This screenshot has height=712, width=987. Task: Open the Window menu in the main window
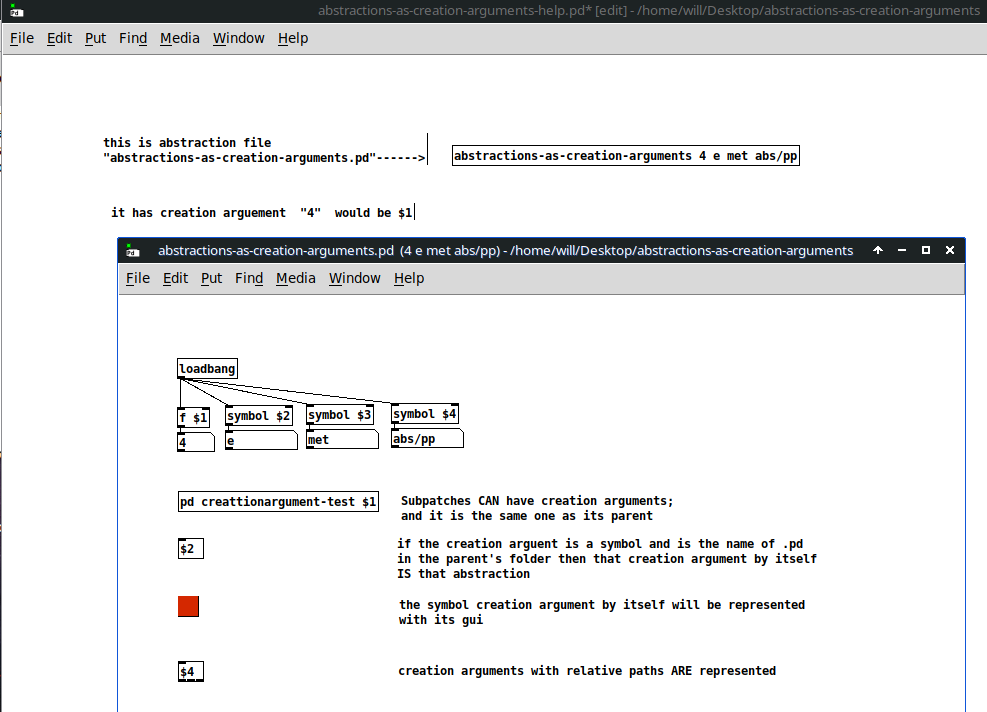pyautogui.click(x=238, y=38)
